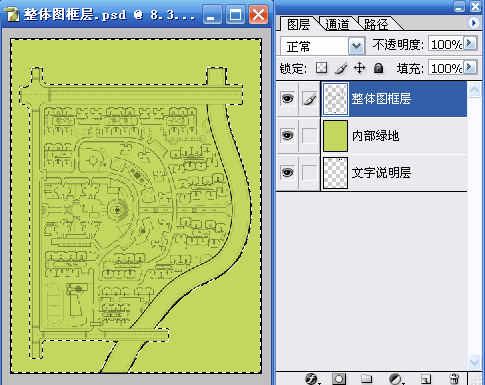The height and width of the screenshot is (385, 485).
Task: Create new layer group folder icon
Action: pyautogui.click(x=366, y=379)
